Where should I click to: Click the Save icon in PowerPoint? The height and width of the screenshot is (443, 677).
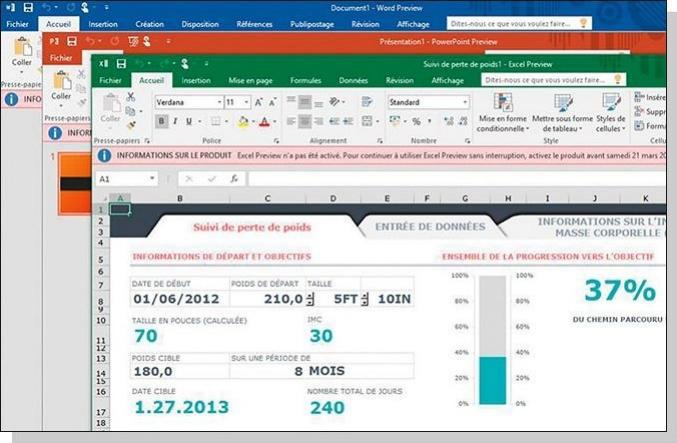[x=72, y=41]
